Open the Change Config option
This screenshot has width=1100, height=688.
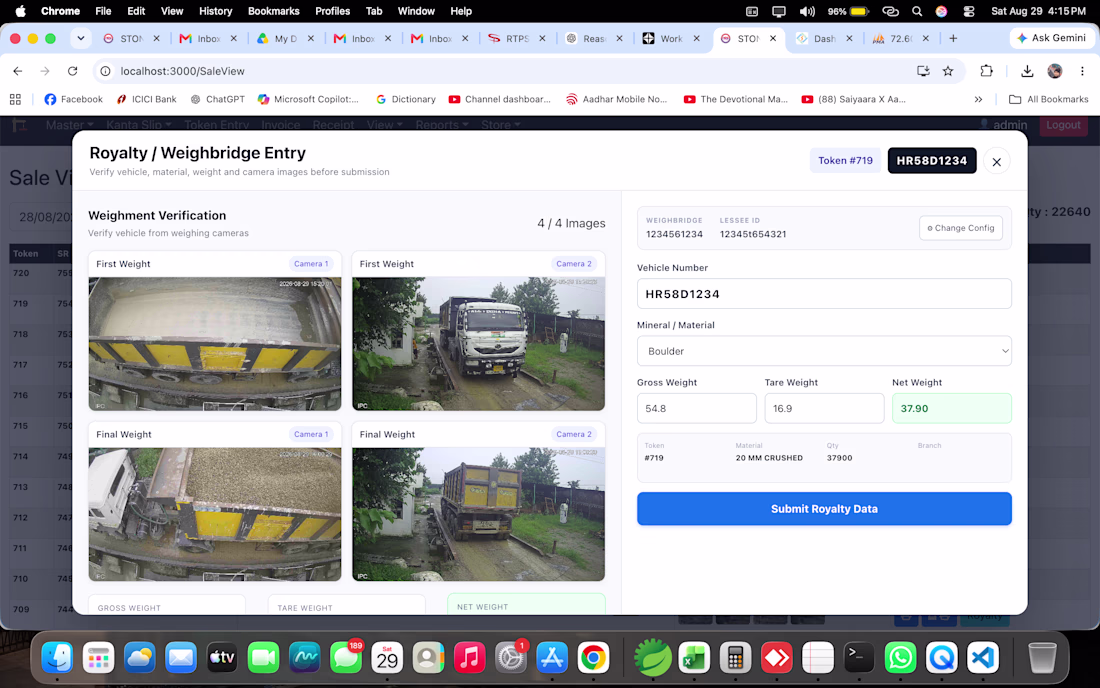(x=960, y=228)
